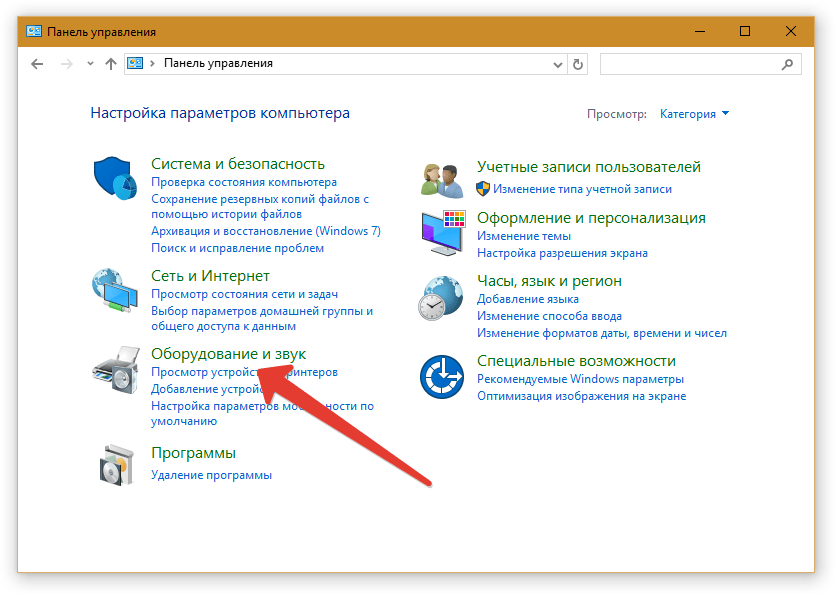Click Изменение типа учетной записи link
This screenshot has width=836, height=595.
[582, 189]
